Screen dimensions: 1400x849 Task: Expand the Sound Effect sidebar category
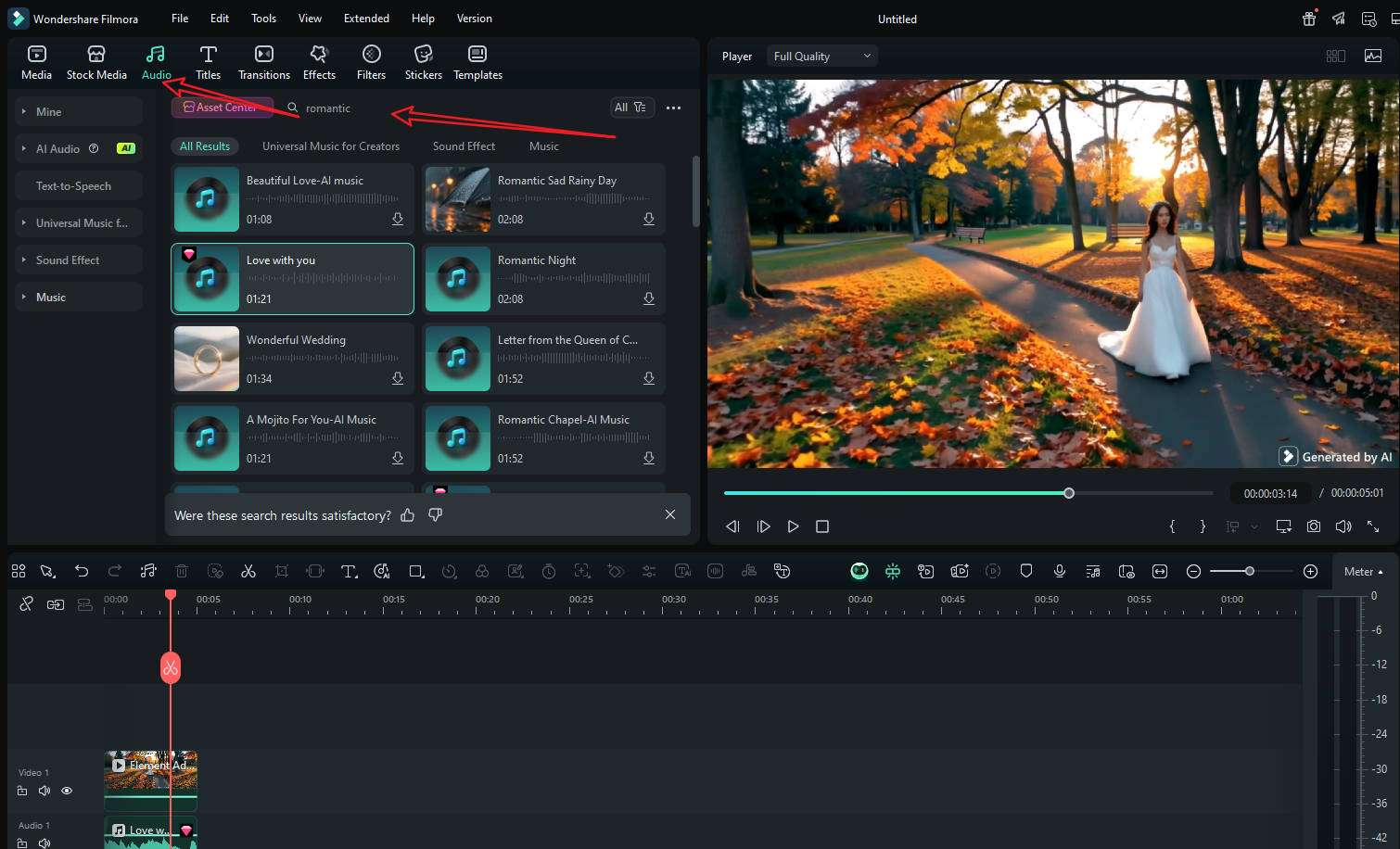click(79, 260)
